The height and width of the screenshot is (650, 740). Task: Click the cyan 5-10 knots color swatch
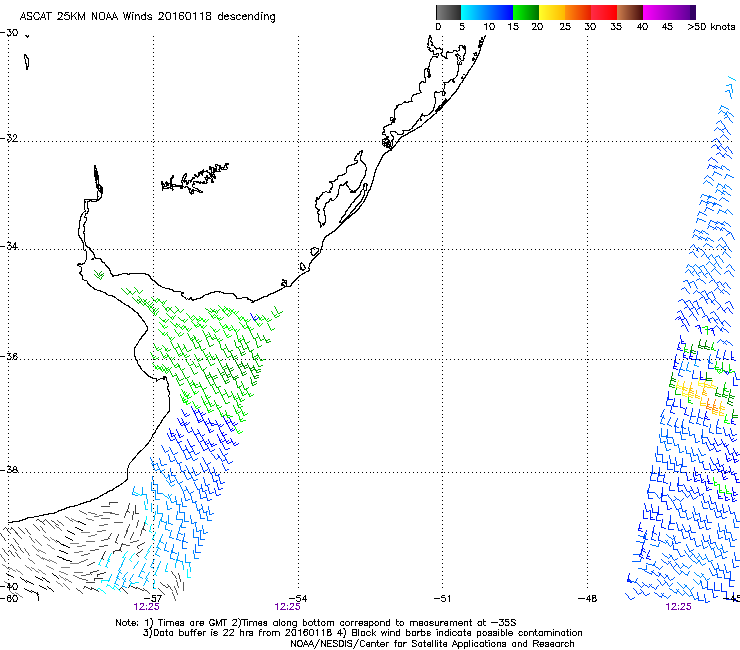click(474, 12)
